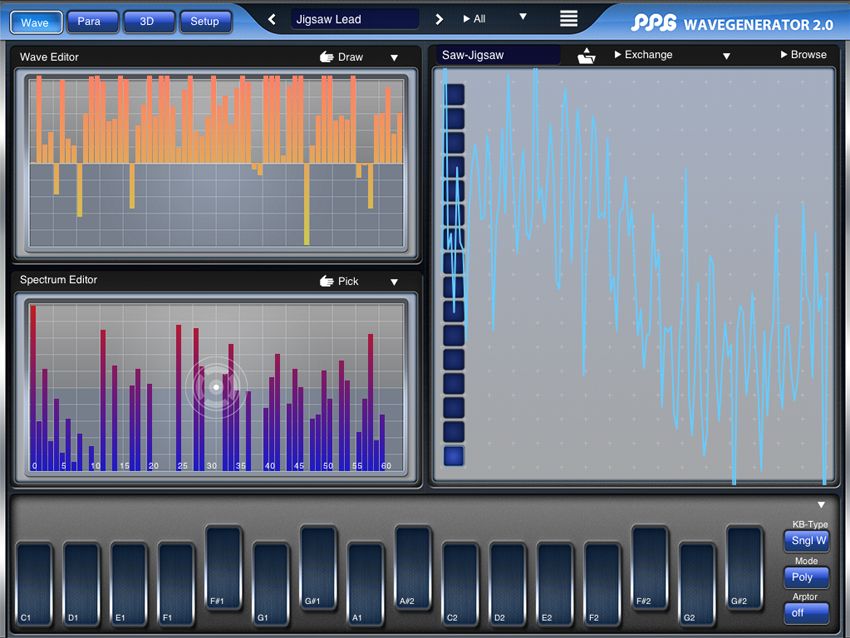
Task: Toggle the KB-Type Sngl W button
Action: [808, 540]
